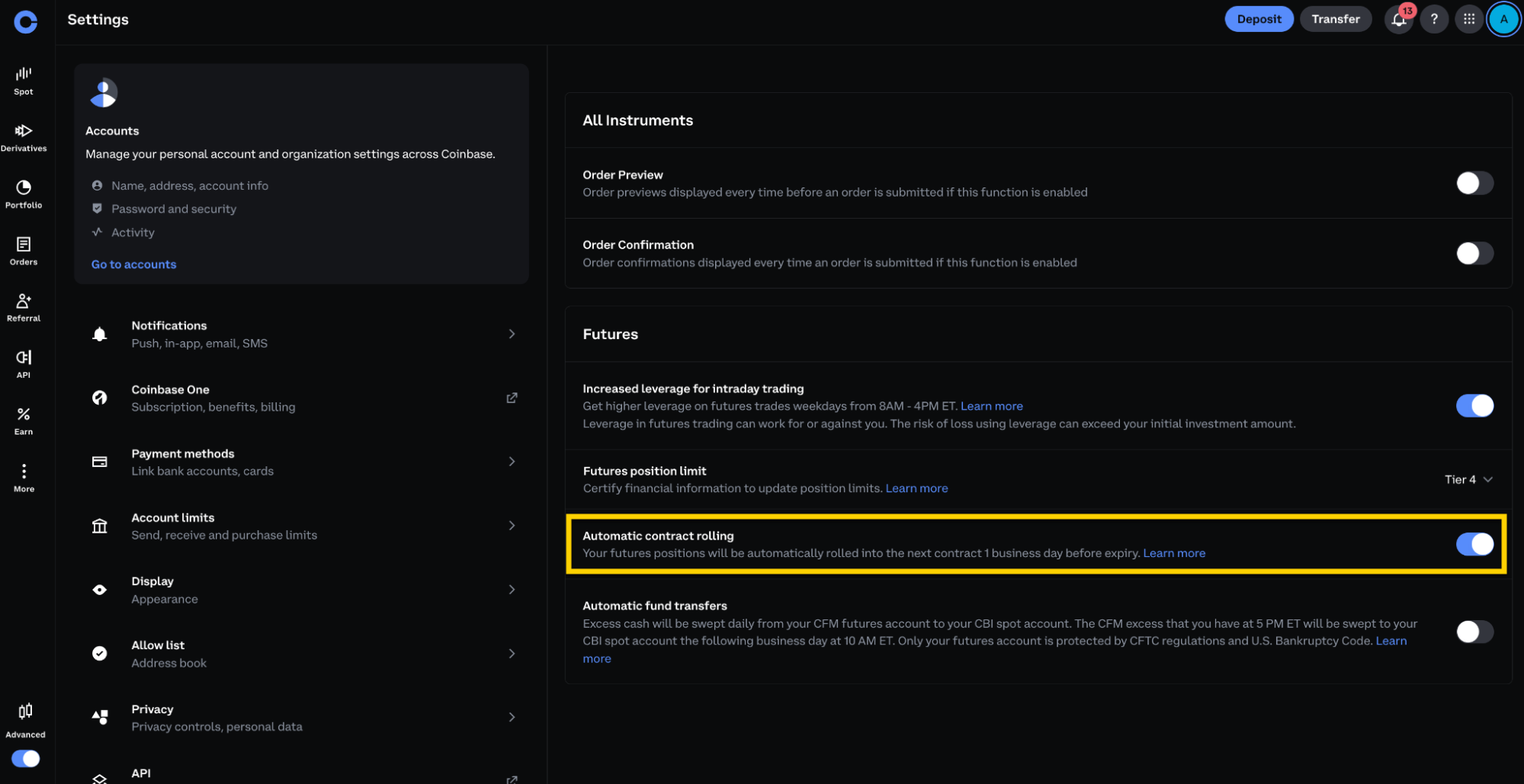Viewport: 1524px width, 784px height.
Task: Click the 'Settings' page title
Action: [x=98, y=20]
